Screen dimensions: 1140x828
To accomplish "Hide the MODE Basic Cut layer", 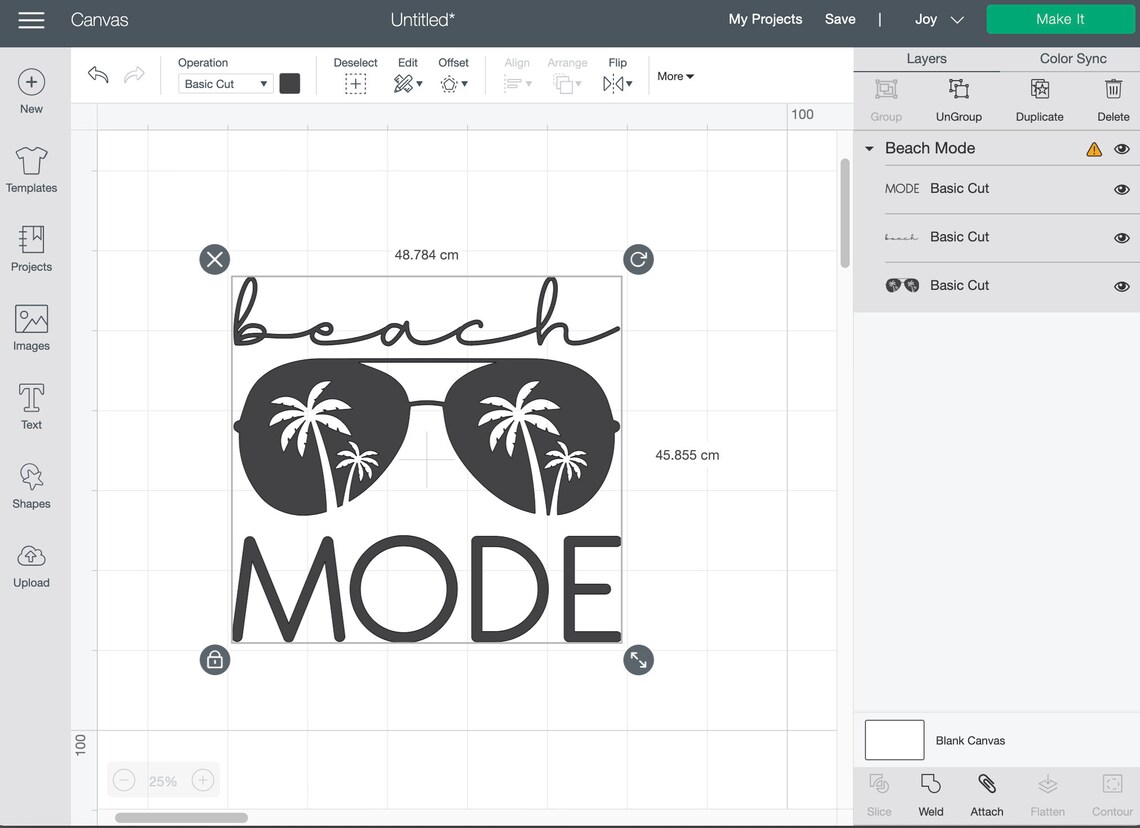I will [x=1122, y=188].
